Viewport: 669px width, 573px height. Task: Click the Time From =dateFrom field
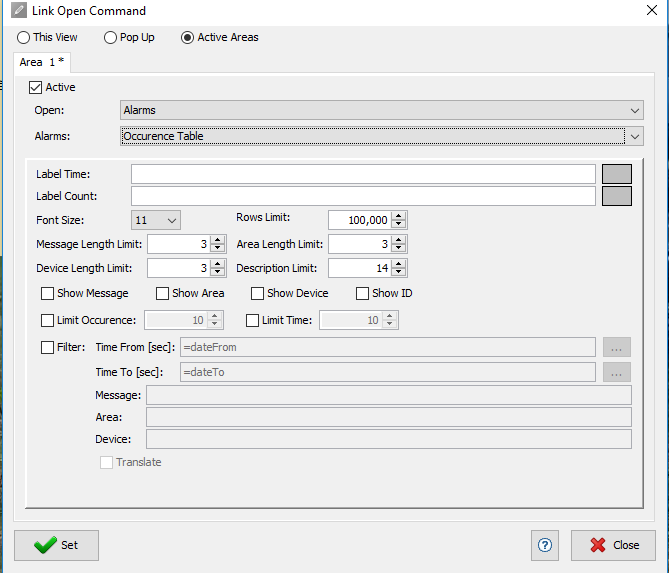coord(388,347)
